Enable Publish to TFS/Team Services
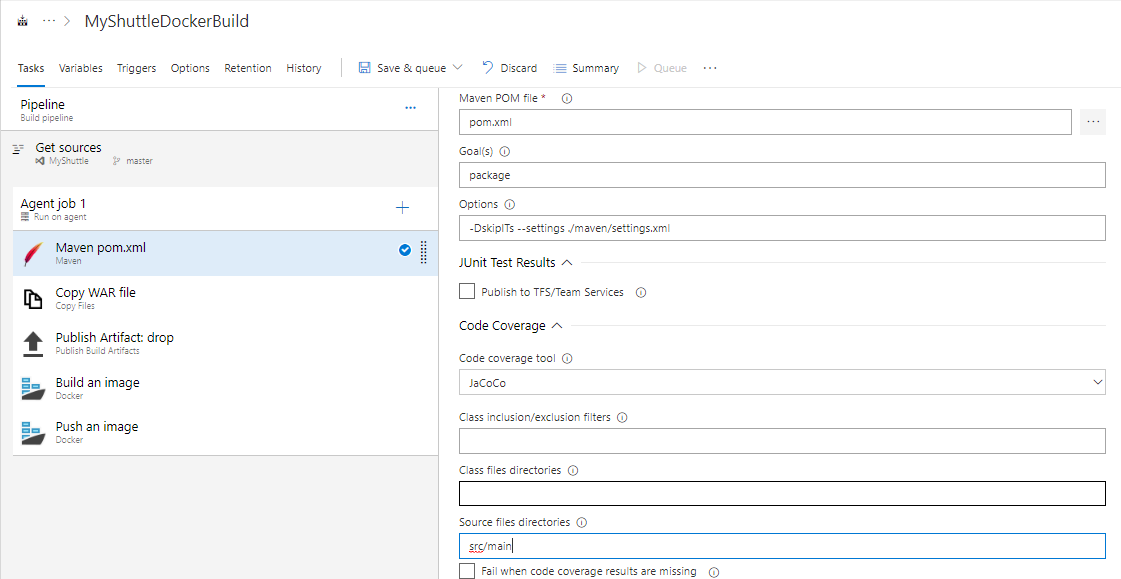The height and width of the screenshot is (579, 1121). (x=467, y=291)
